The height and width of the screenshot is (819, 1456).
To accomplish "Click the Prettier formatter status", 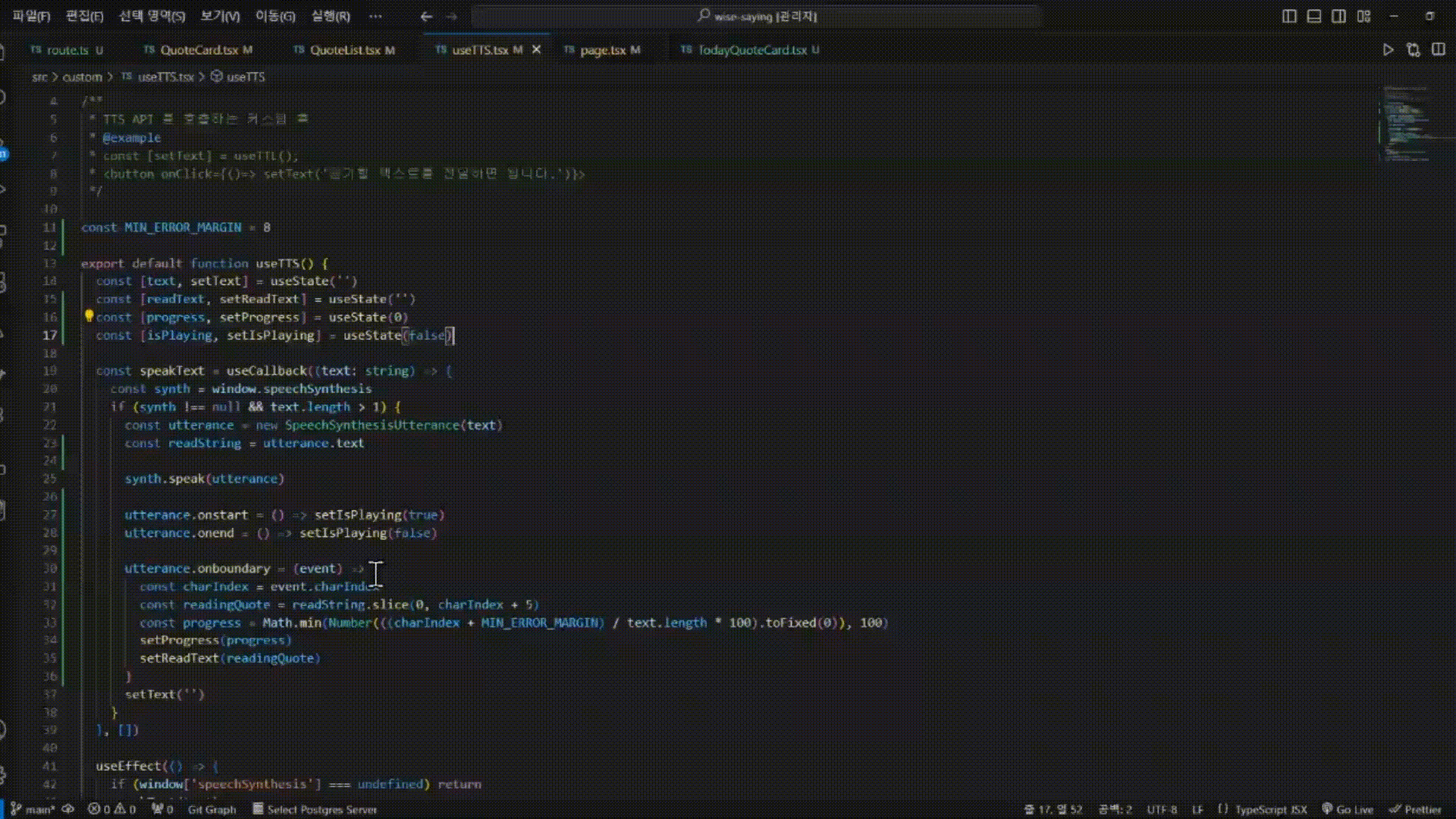I will coord(1415,809).
